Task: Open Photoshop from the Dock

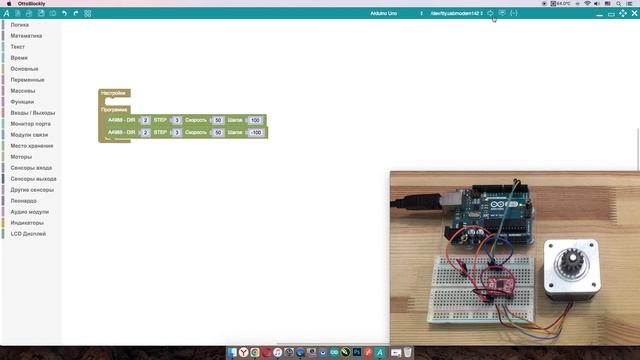Action: [357, 352]
